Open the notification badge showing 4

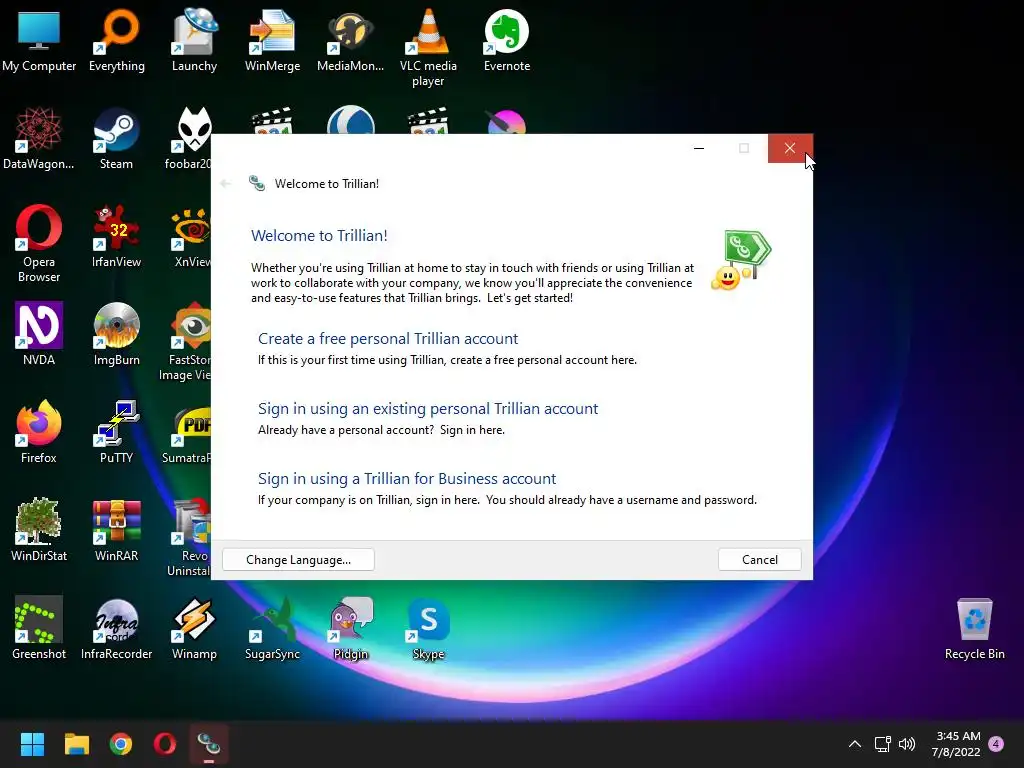coord(996,744)
